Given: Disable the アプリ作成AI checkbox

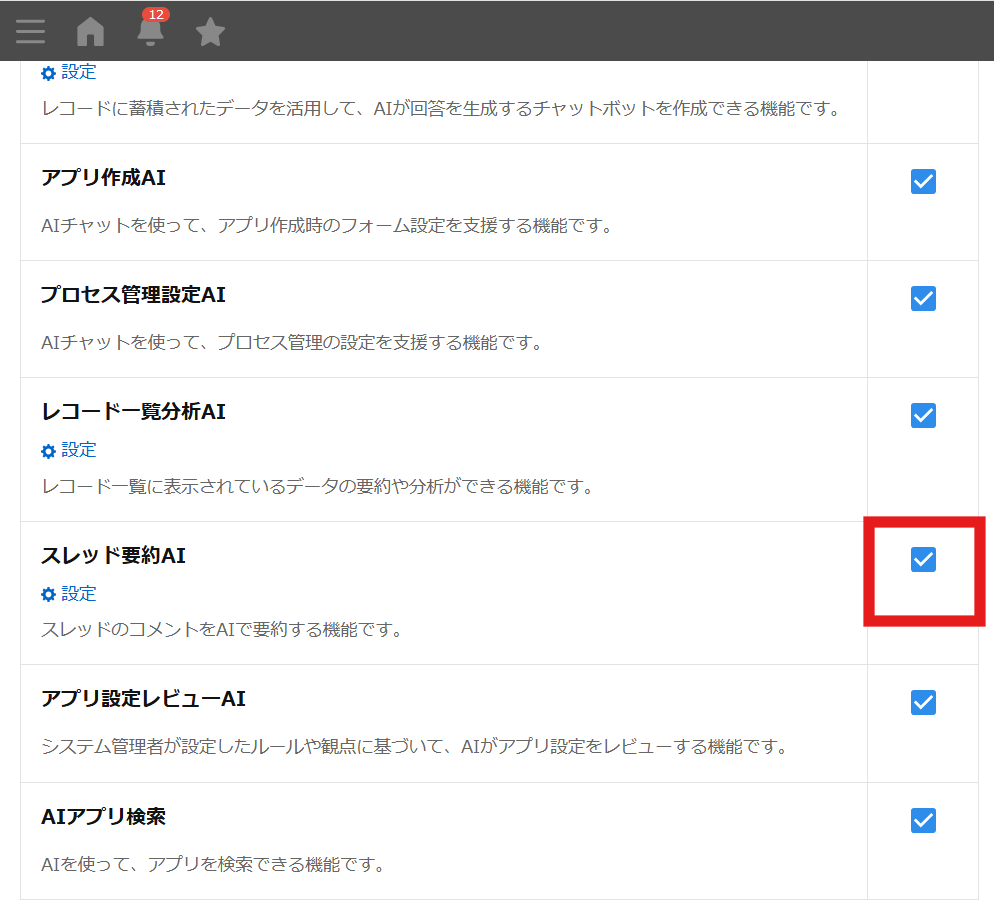Looking at the screenshot, I should point(923,181).
